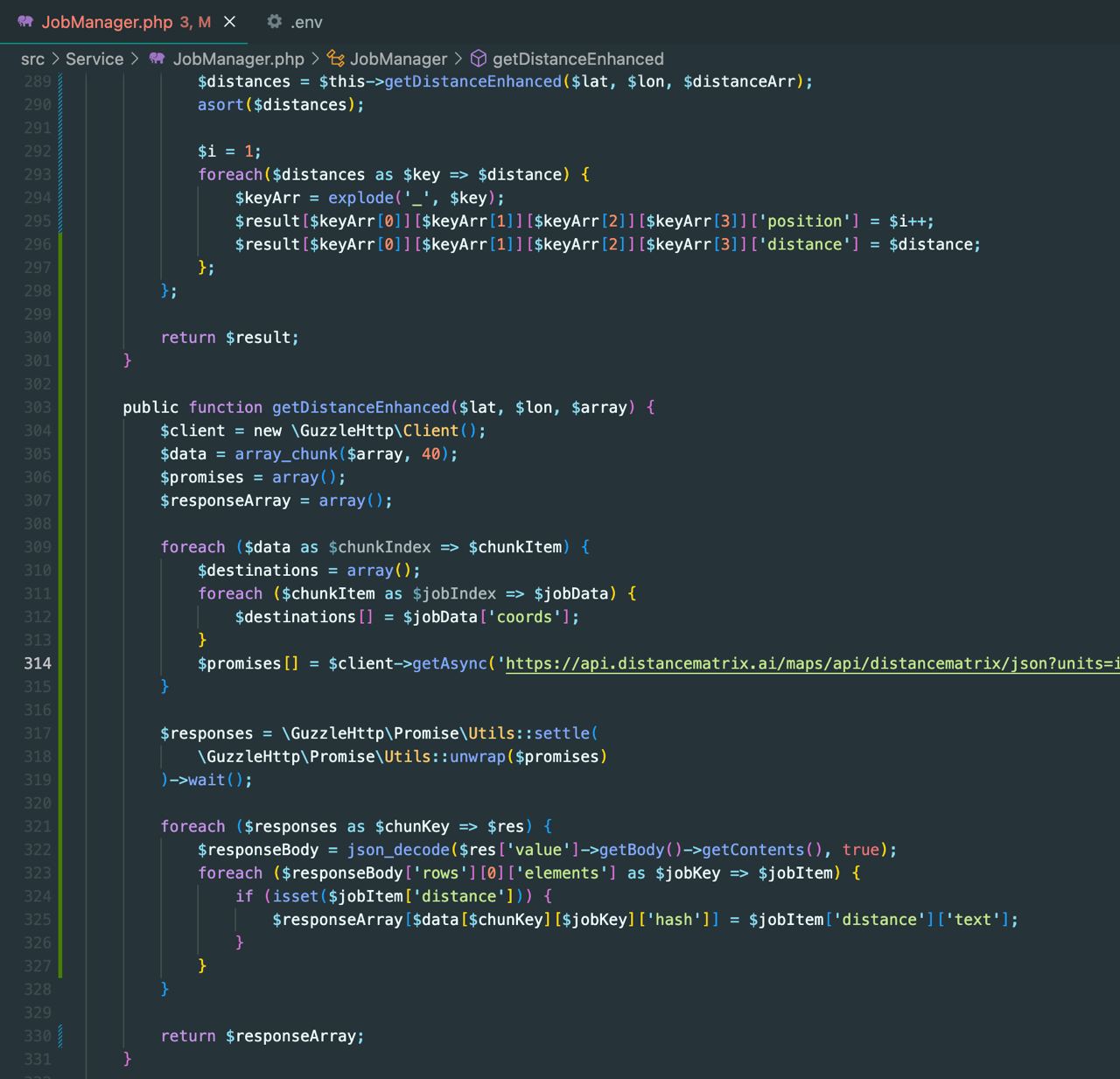The width and height of the screenshot is (1120, 1079).
Task: Open the Service breadcrumb folder
Action: [x=94, y=59]
